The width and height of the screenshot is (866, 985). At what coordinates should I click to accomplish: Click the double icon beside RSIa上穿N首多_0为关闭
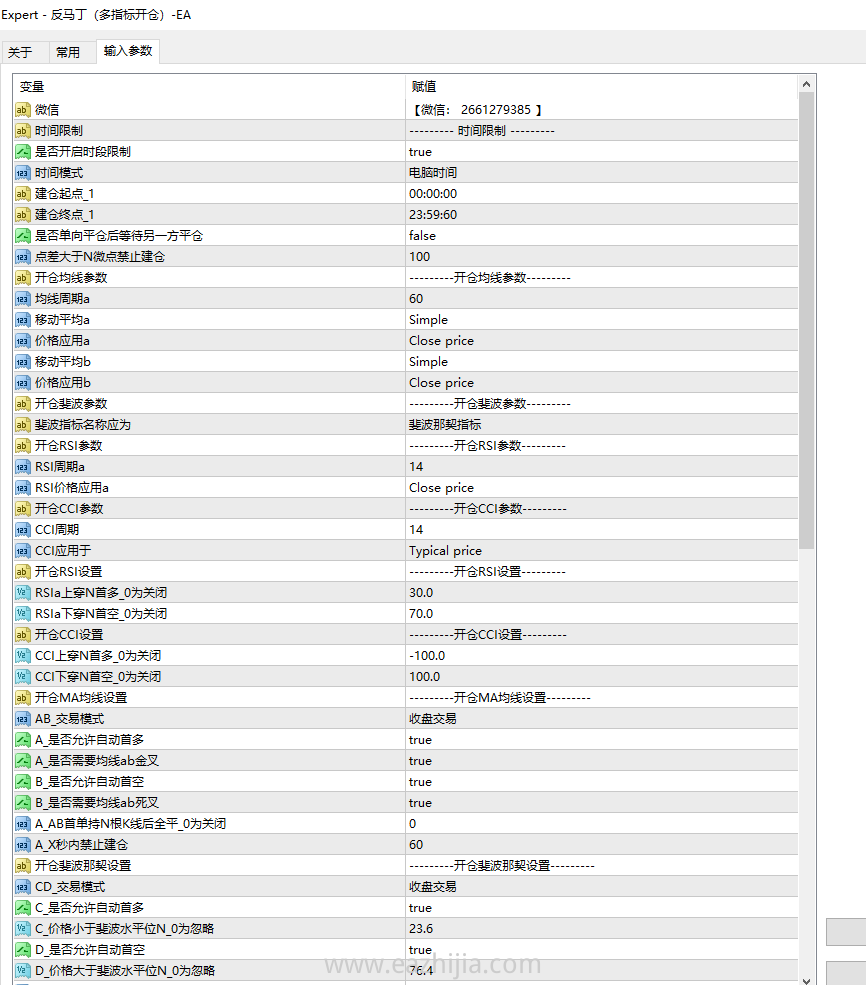(x=23, y=592)
